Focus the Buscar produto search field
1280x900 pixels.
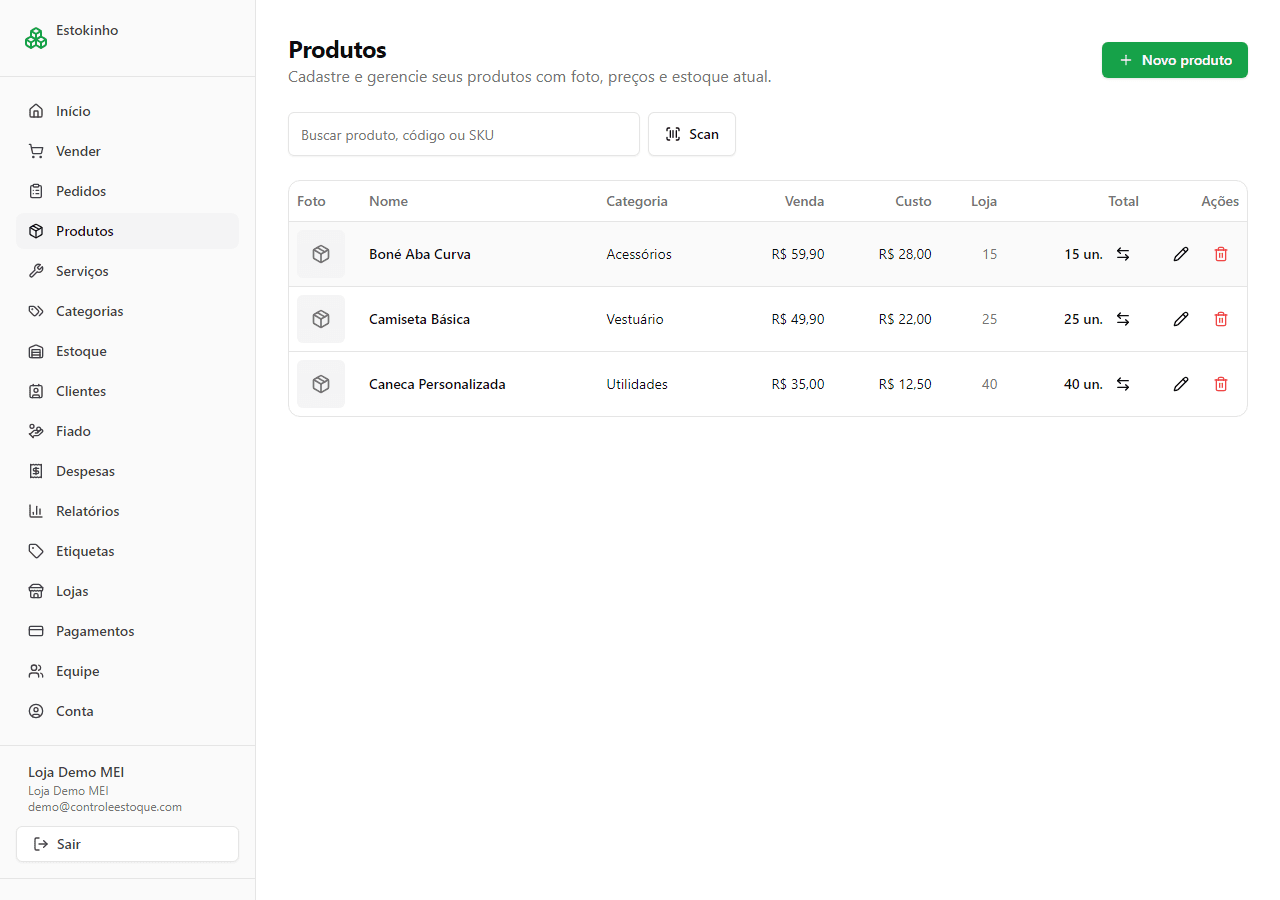click(464, 134)
